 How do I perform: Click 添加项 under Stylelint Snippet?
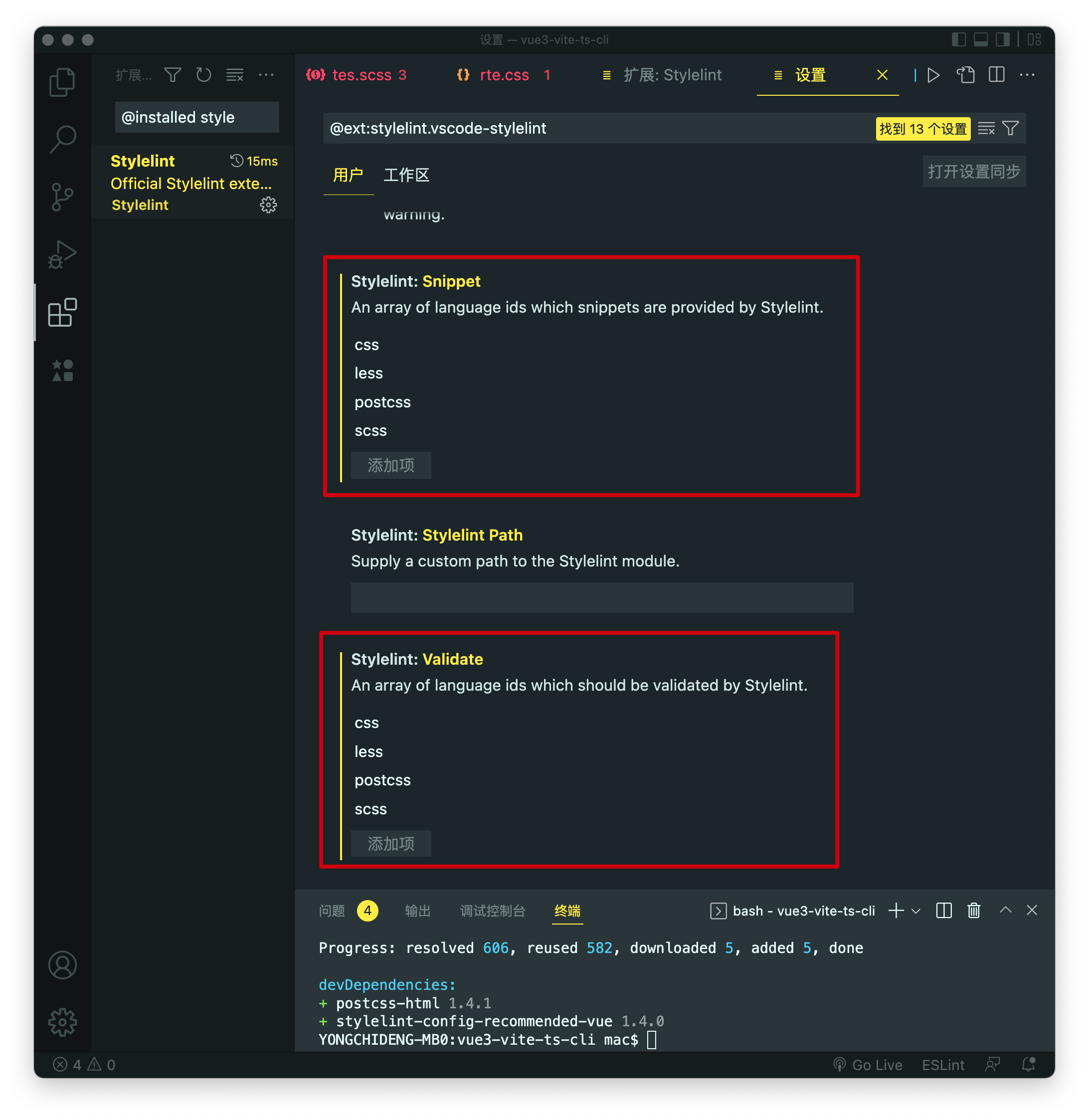(390, 465)
